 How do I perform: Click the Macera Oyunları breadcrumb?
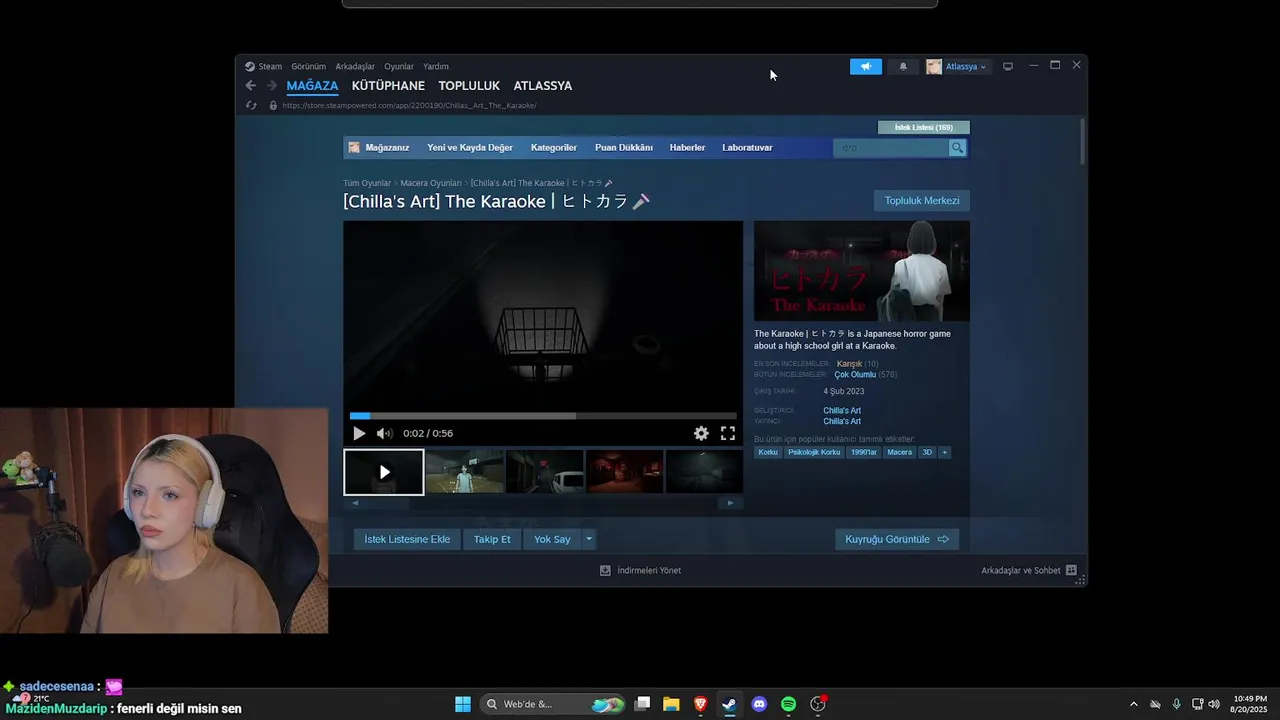(x=431, y=183)
